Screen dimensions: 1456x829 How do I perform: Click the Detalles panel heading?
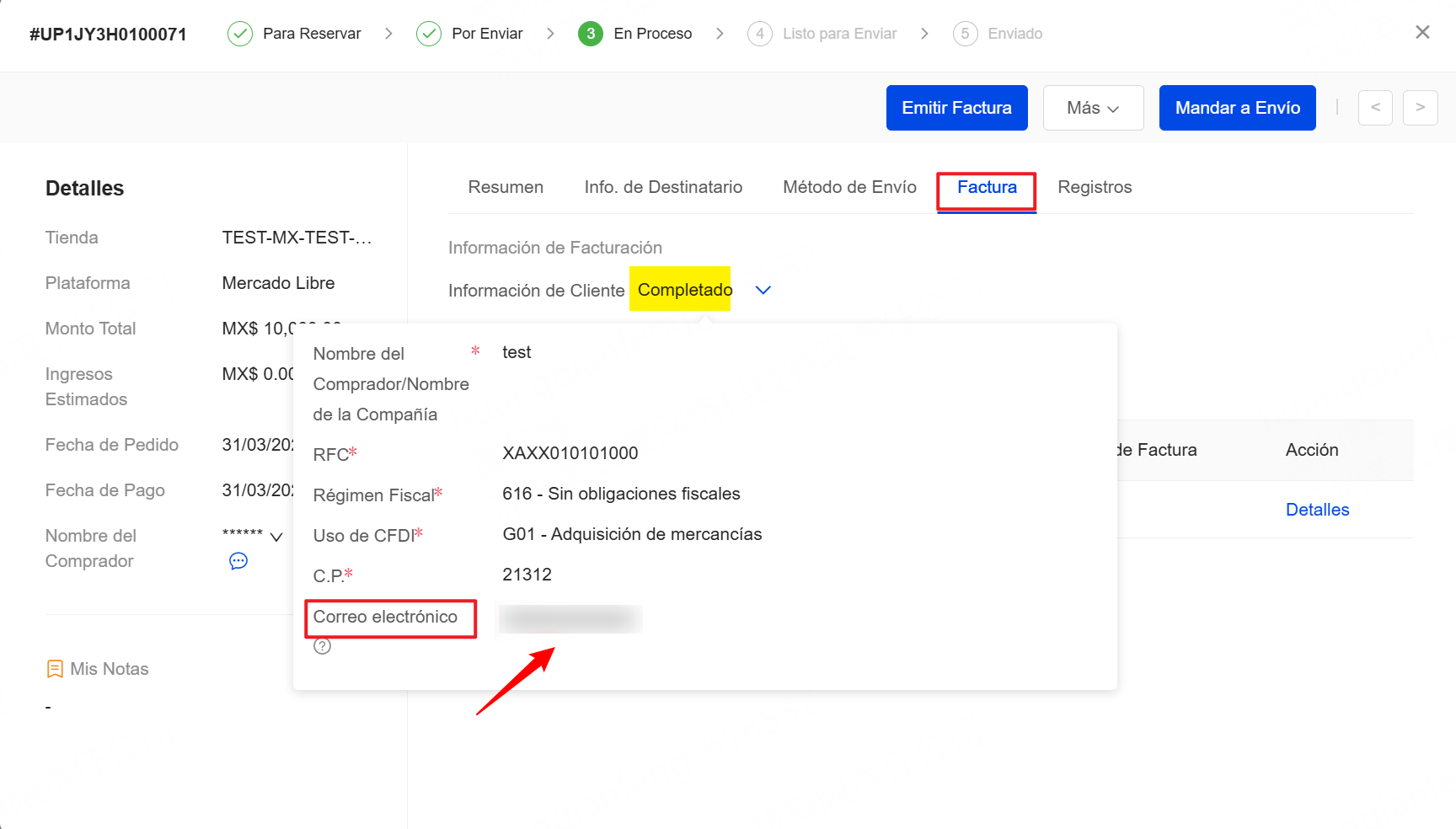click(84, 189)
